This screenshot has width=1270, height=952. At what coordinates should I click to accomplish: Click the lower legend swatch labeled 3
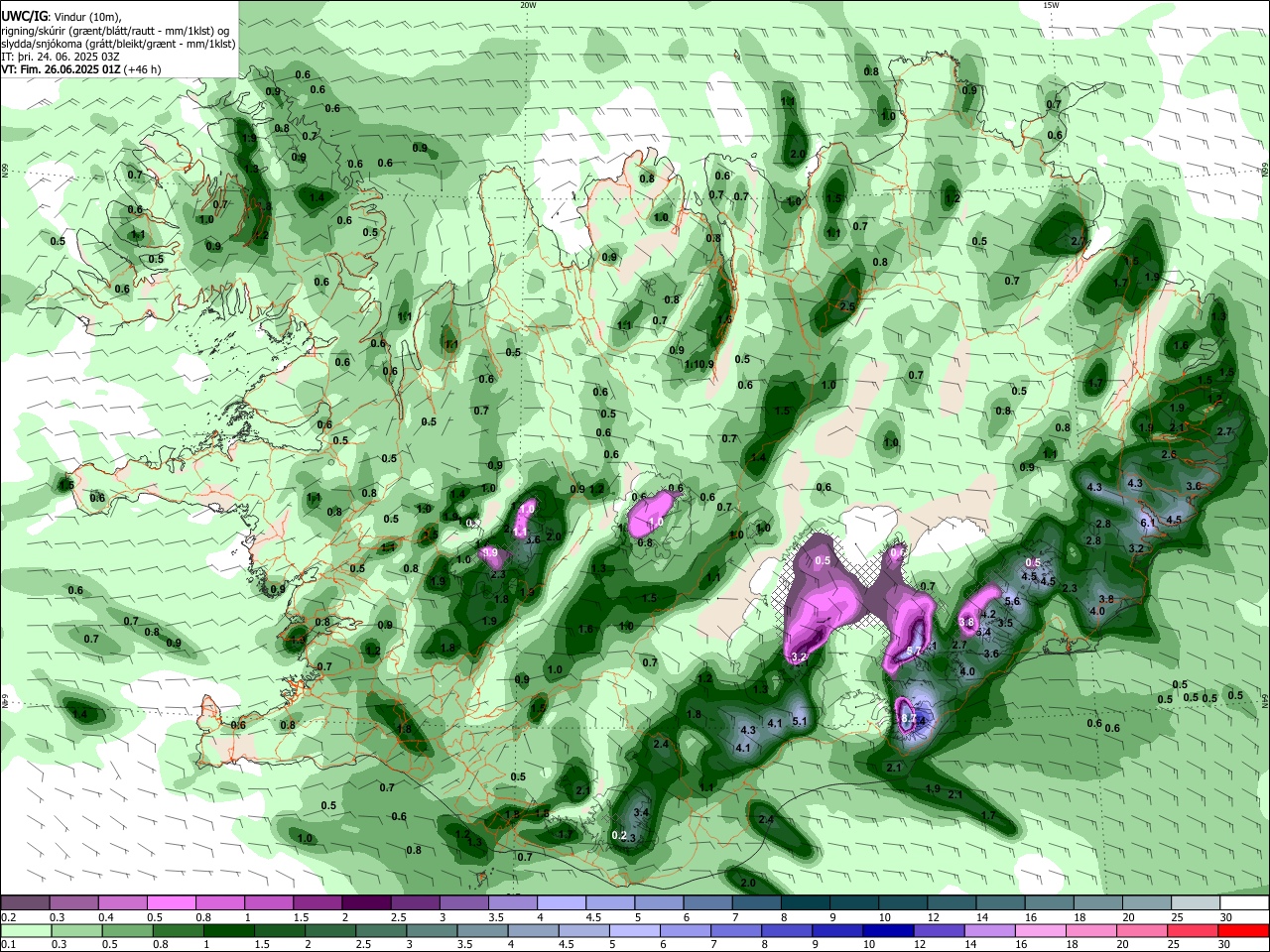click(433, 931)
